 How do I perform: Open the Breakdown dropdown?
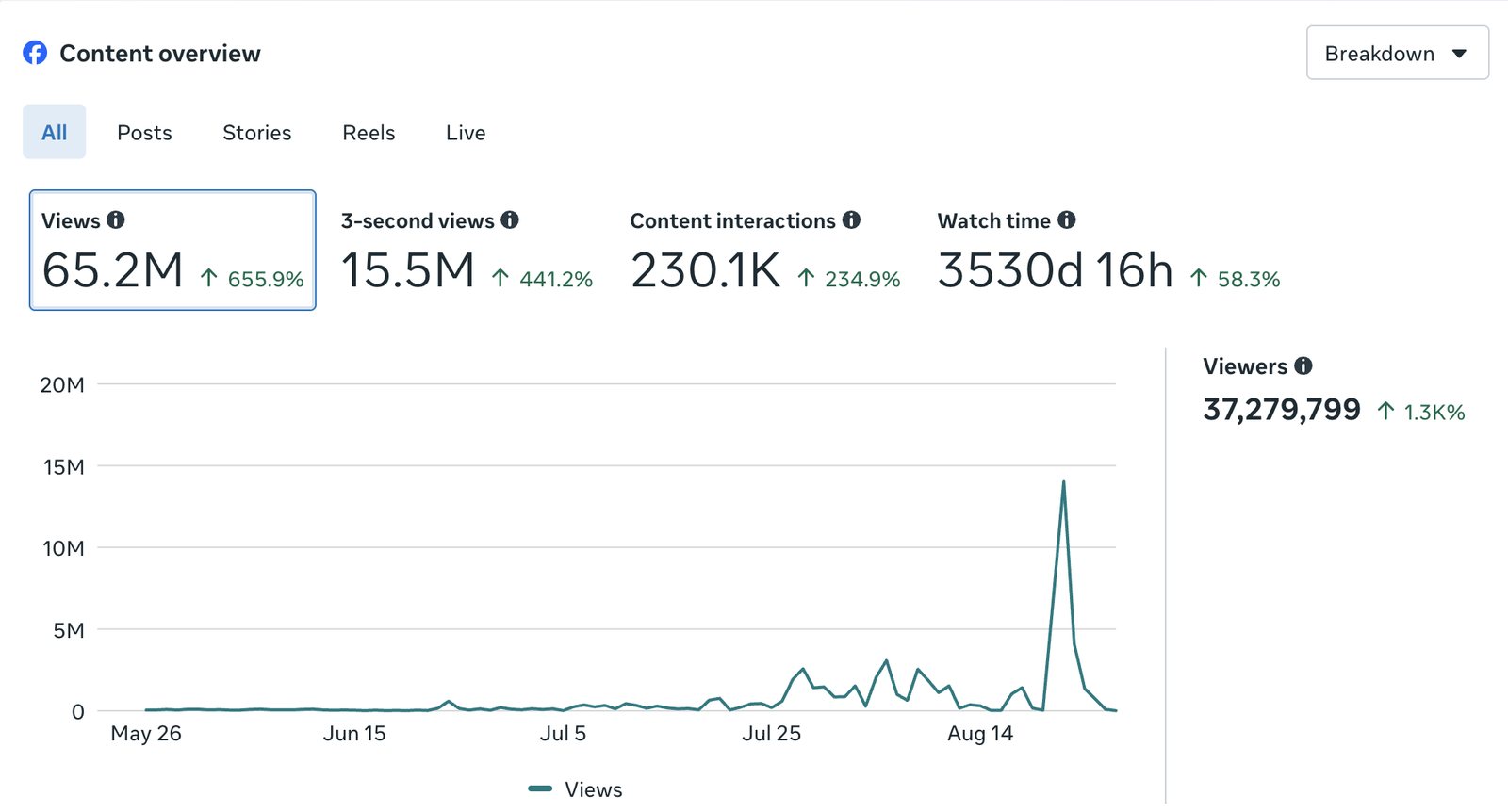click(1397, 53)
